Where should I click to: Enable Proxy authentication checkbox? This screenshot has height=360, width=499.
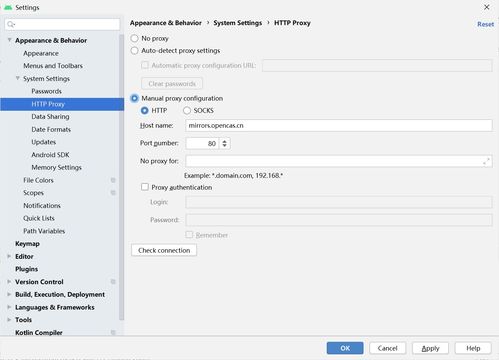[x=145, y=187]
